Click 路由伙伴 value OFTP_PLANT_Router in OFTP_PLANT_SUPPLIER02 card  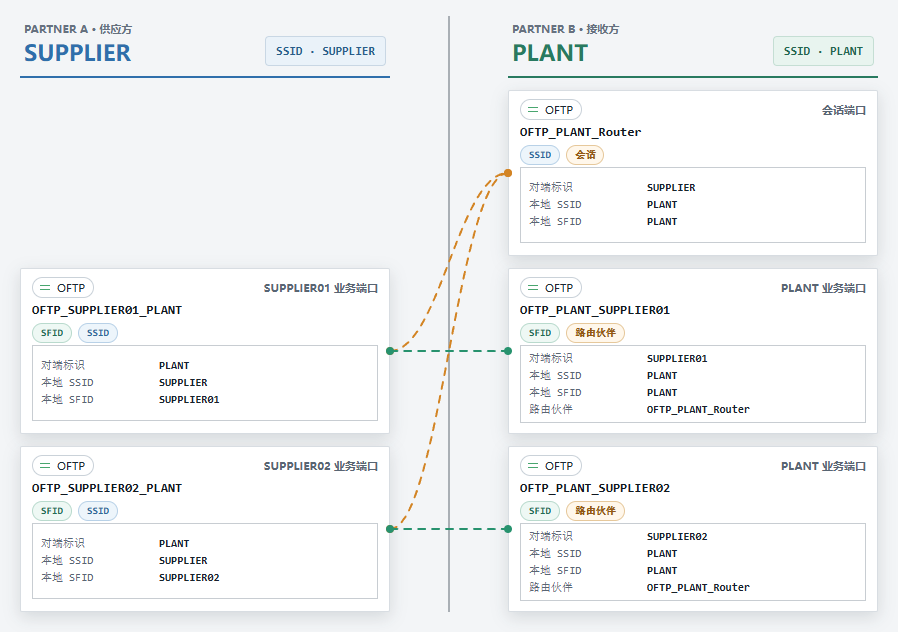[698, 588]
